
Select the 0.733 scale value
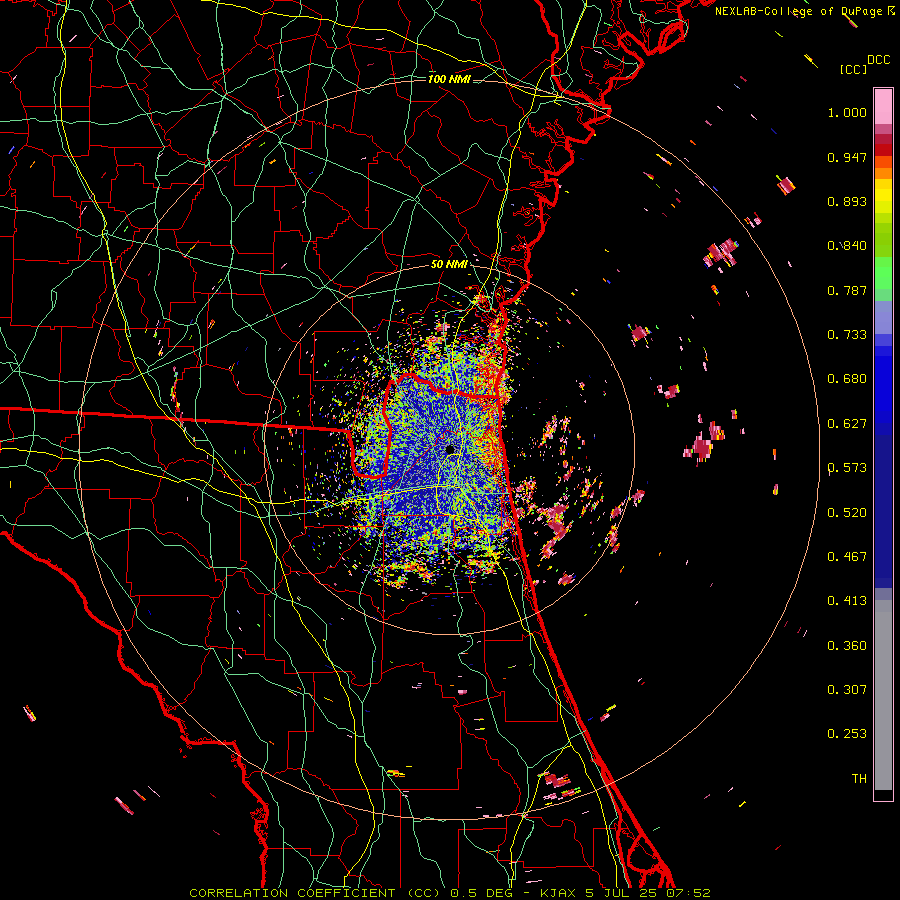tap(847, 335)
